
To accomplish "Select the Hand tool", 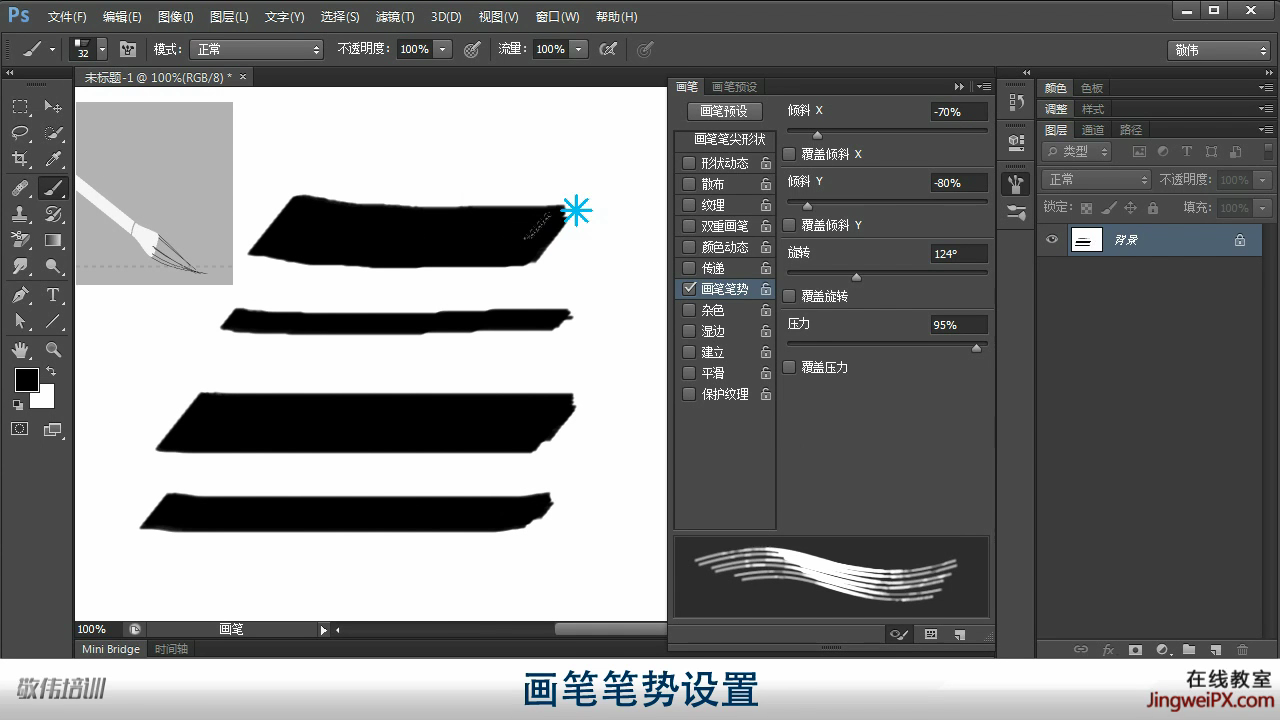I will (x=21, y=350).
